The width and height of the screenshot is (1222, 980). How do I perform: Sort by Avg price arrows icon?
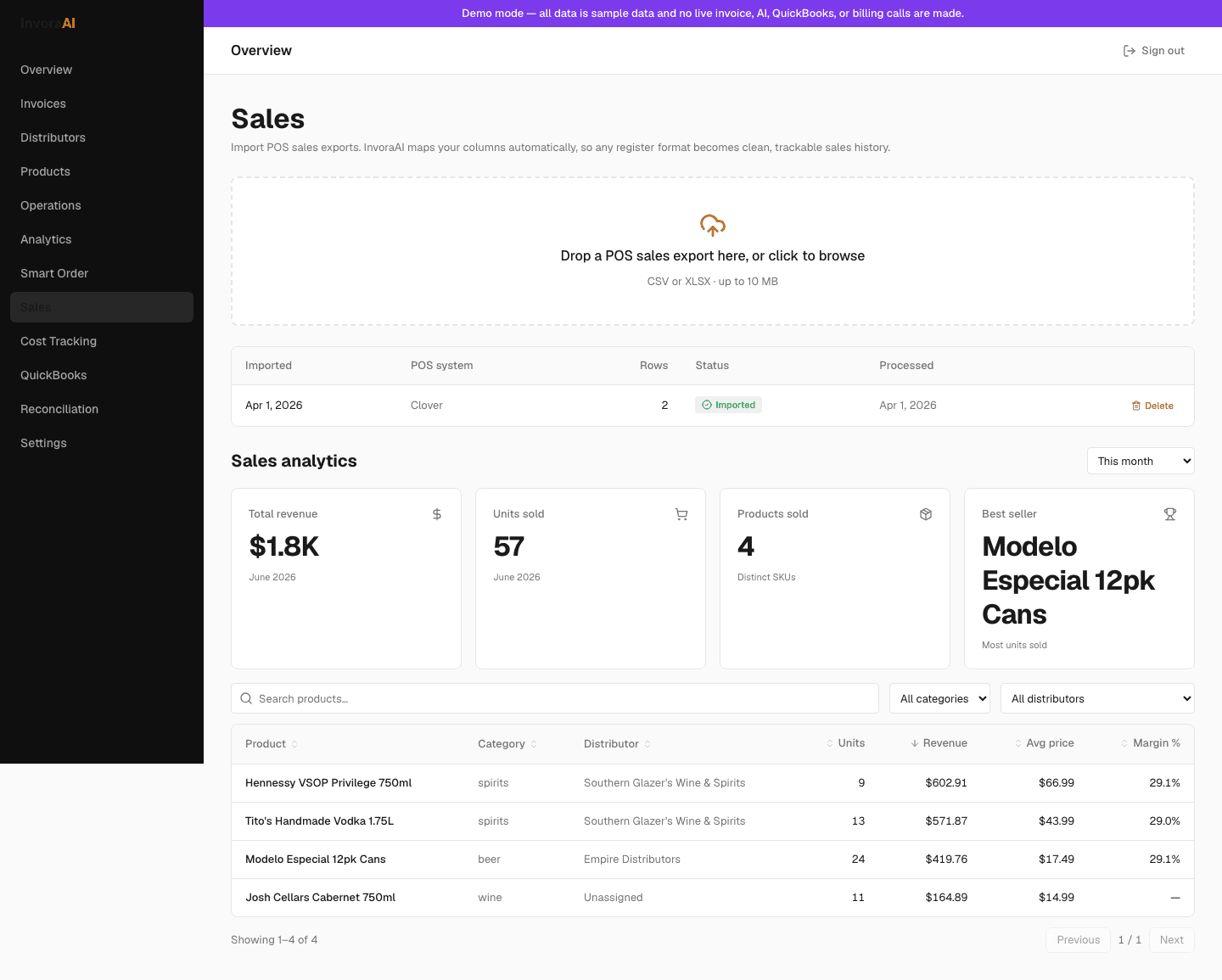tap(1018, 743)
